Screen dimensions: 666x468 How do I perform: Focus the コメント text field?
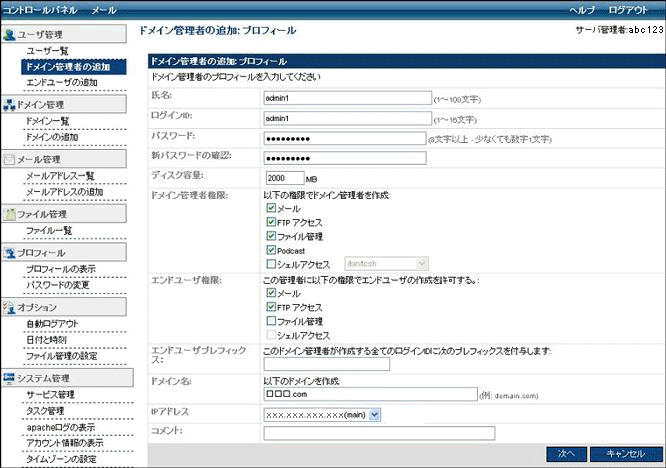[379, 433]
